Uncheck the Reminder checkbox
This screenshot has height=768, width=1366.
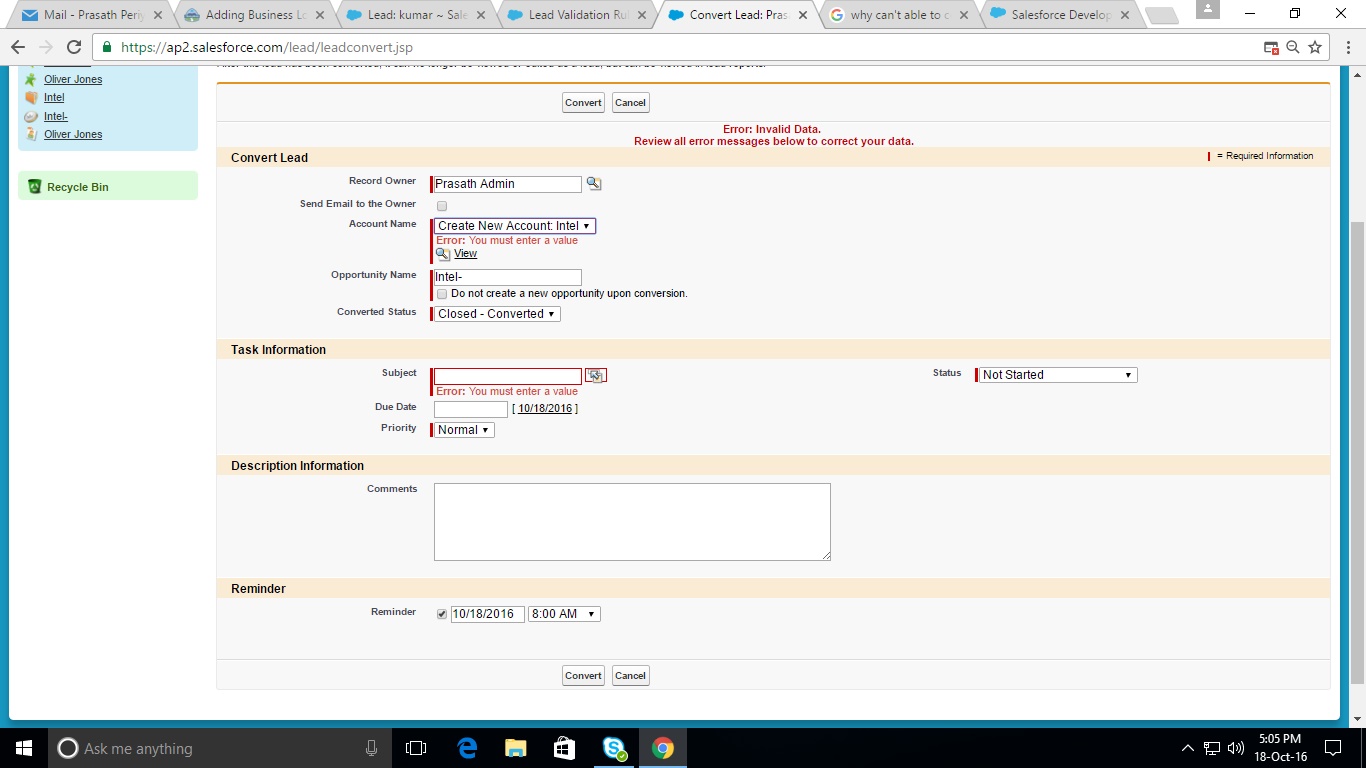(x=442, y=614)
